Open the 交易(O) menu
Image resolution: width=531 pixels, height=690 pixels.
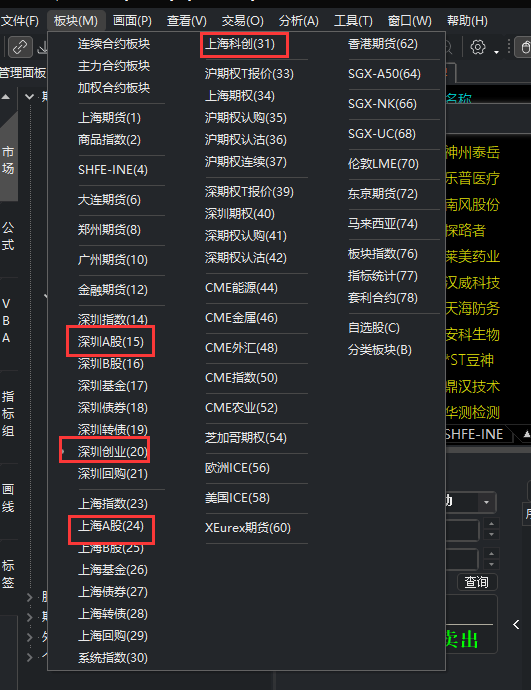[x=242, y=21]
